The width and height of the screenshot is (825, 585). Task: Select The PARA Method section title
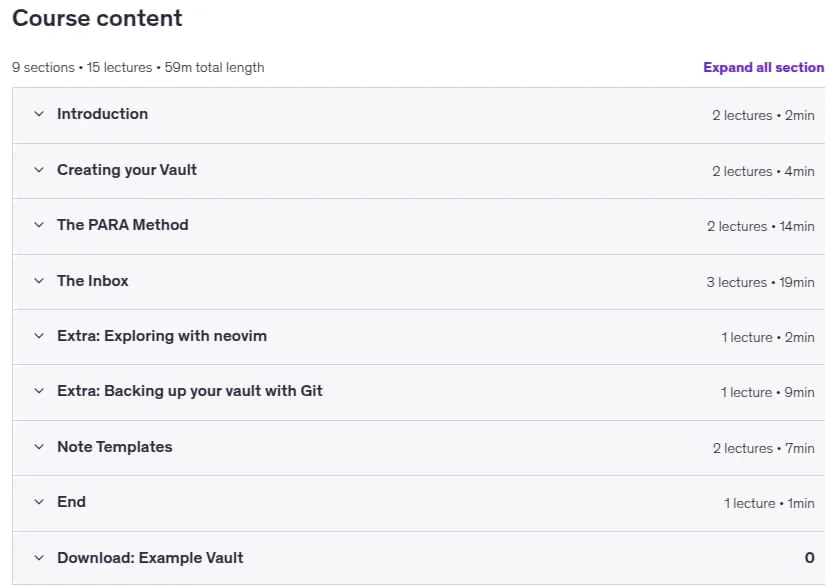[x=123, y=225]
